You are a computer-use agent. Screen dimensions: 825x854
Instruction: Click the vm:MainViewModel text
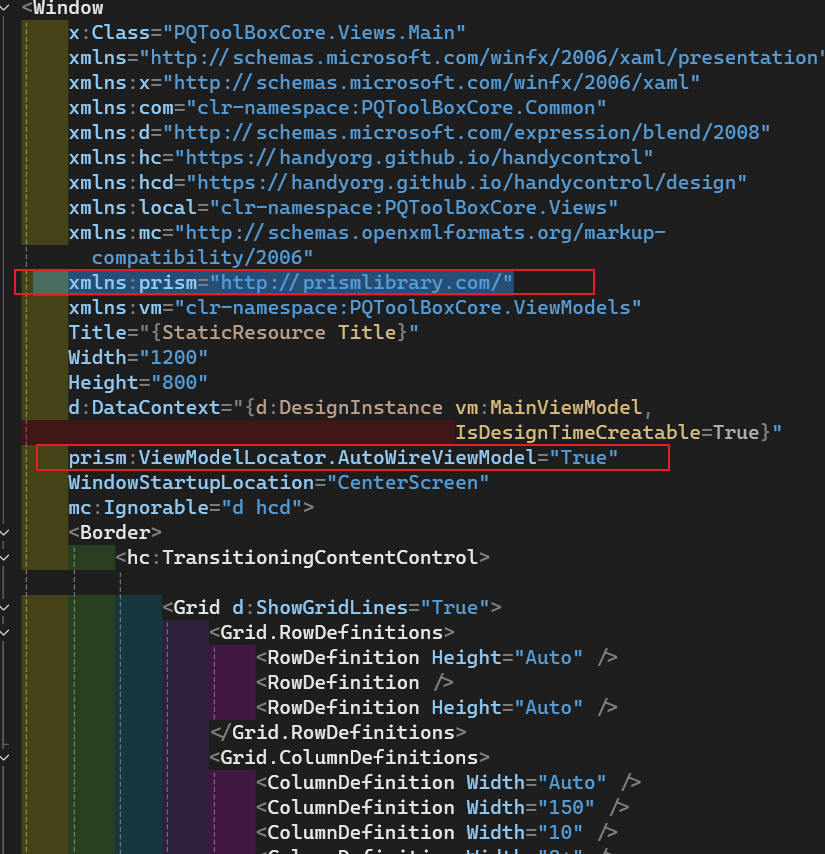[x=548, y=408]
